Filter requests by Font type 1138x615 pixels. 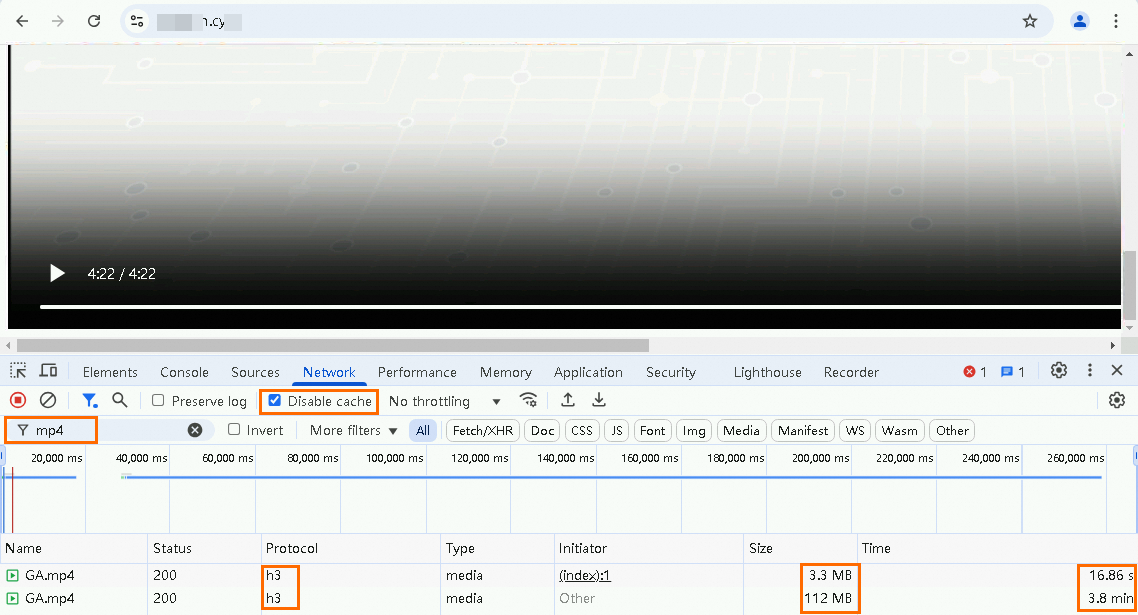(x=652, y=431)
